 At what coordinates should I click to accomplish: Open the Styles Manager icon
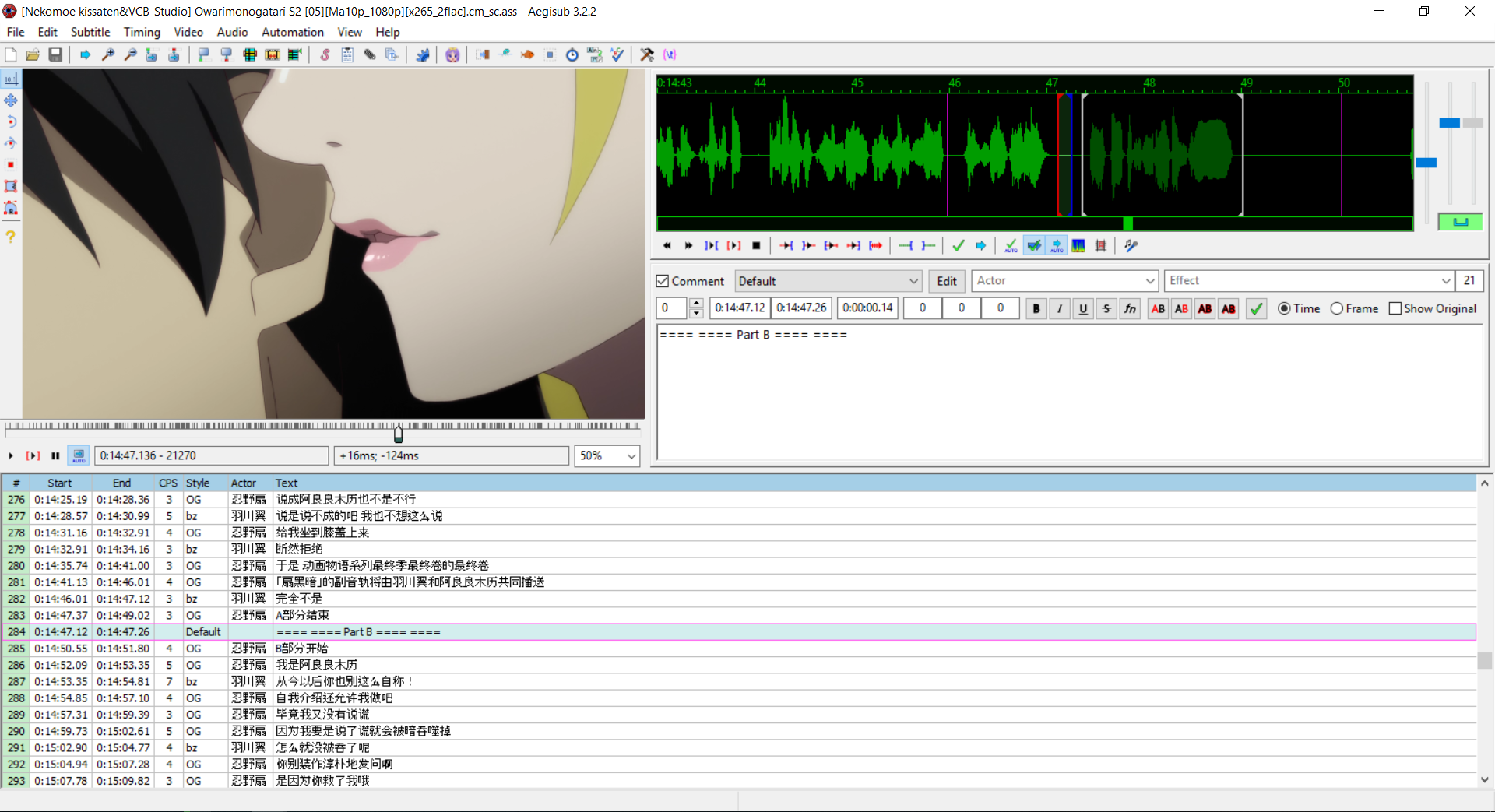pyautogui.click(x=325, y=54)
